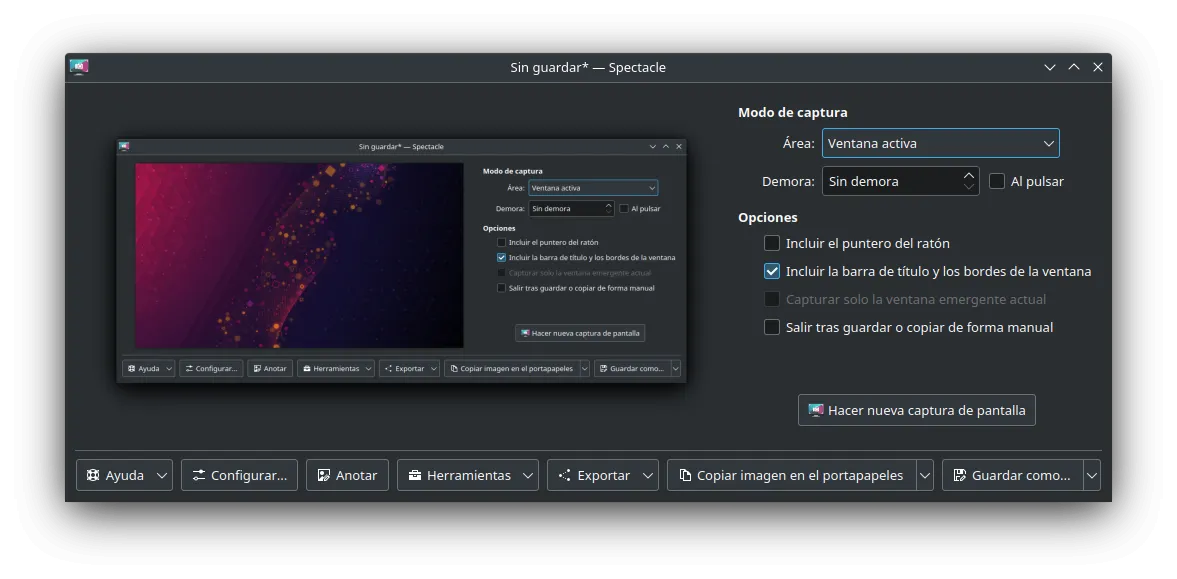Click the Spectacle icon in the title bar

[79, 66]
